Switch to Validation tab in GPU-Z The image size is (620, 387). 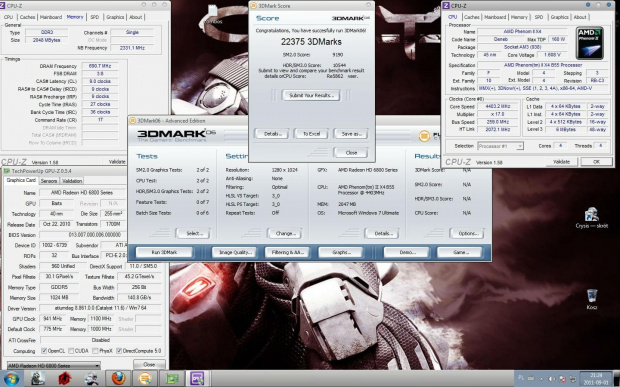point(72,181)
